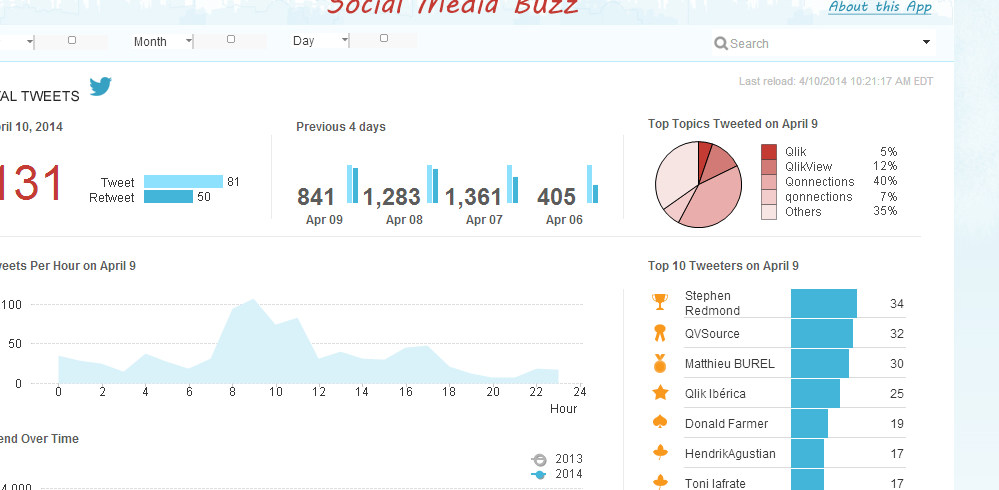Click the star icon next to Qlik Ibérica
999x490 pixels.
(x=659, y=393)
